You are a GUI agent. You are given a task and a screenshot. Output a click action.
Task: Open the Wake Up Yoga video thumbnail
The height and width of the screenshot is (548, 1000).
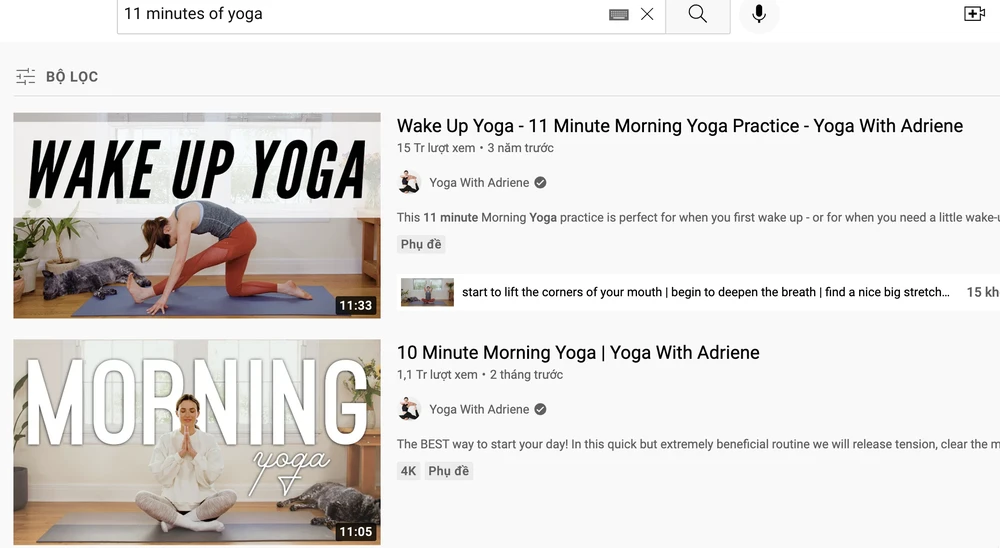pos(197,216)
